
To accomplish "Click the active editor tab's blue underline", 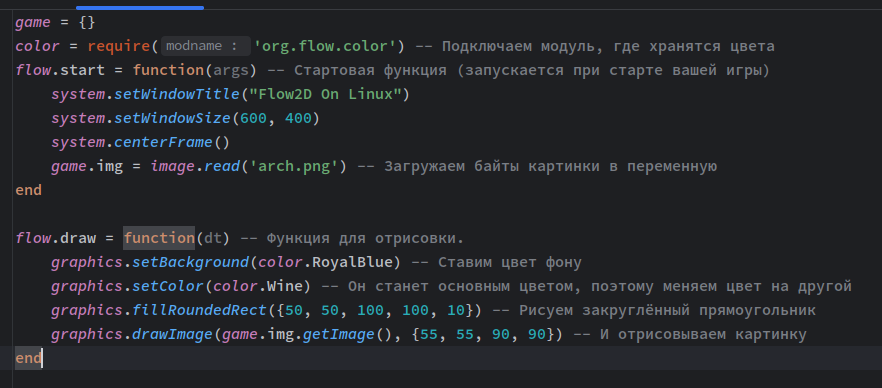I will 140,8.
